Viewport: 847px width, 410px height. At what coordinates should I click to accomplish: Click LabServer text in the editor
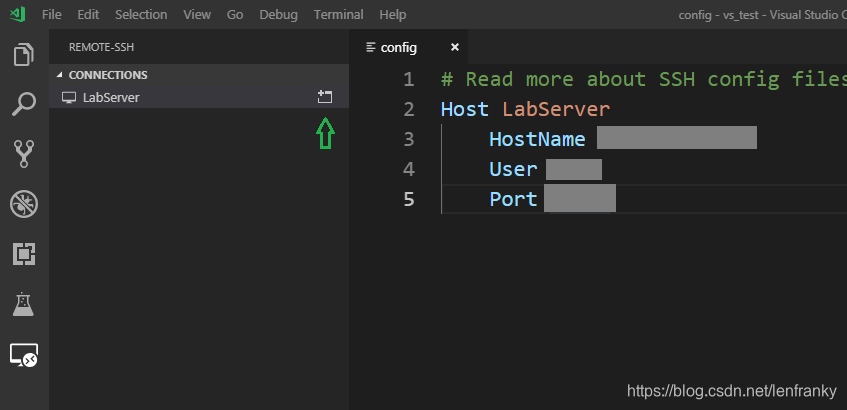click(556, 110)
